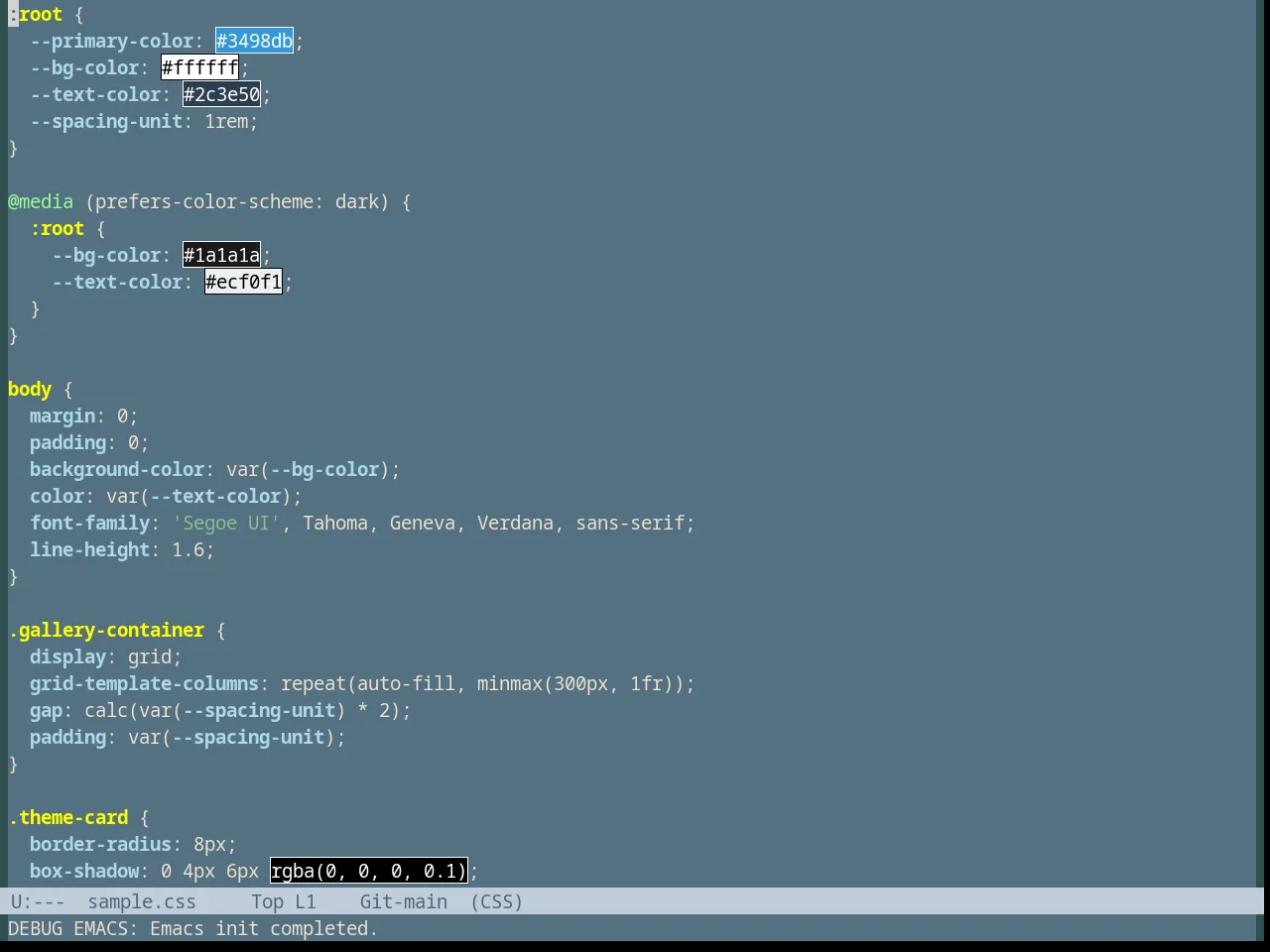Click the #ffffff color value
The height and width of the screenshot is (952, 1270).
199,67
